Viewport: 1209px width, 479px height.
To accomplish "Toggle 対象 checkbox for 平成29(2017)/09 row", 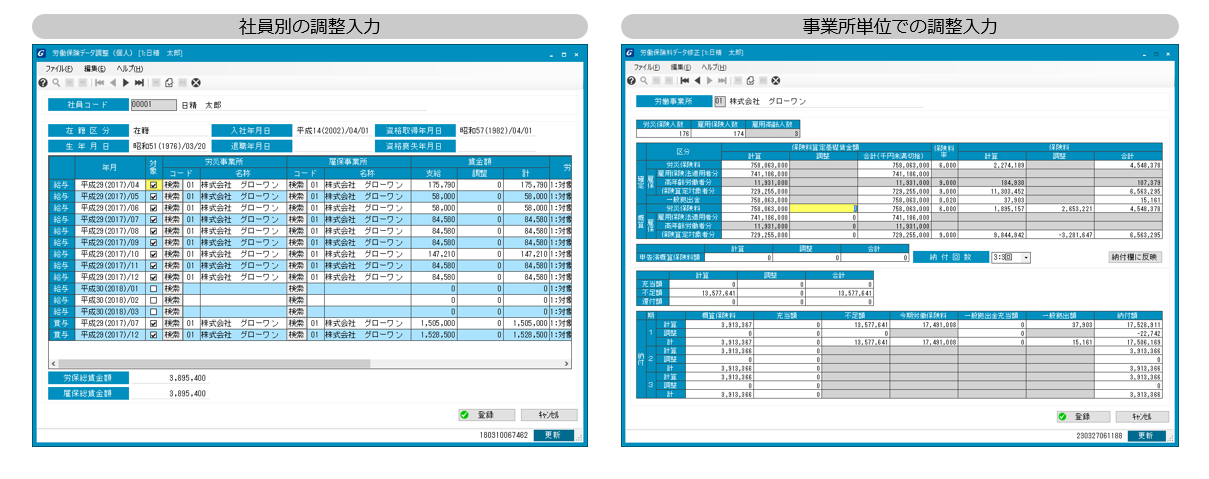I will 153,243.
